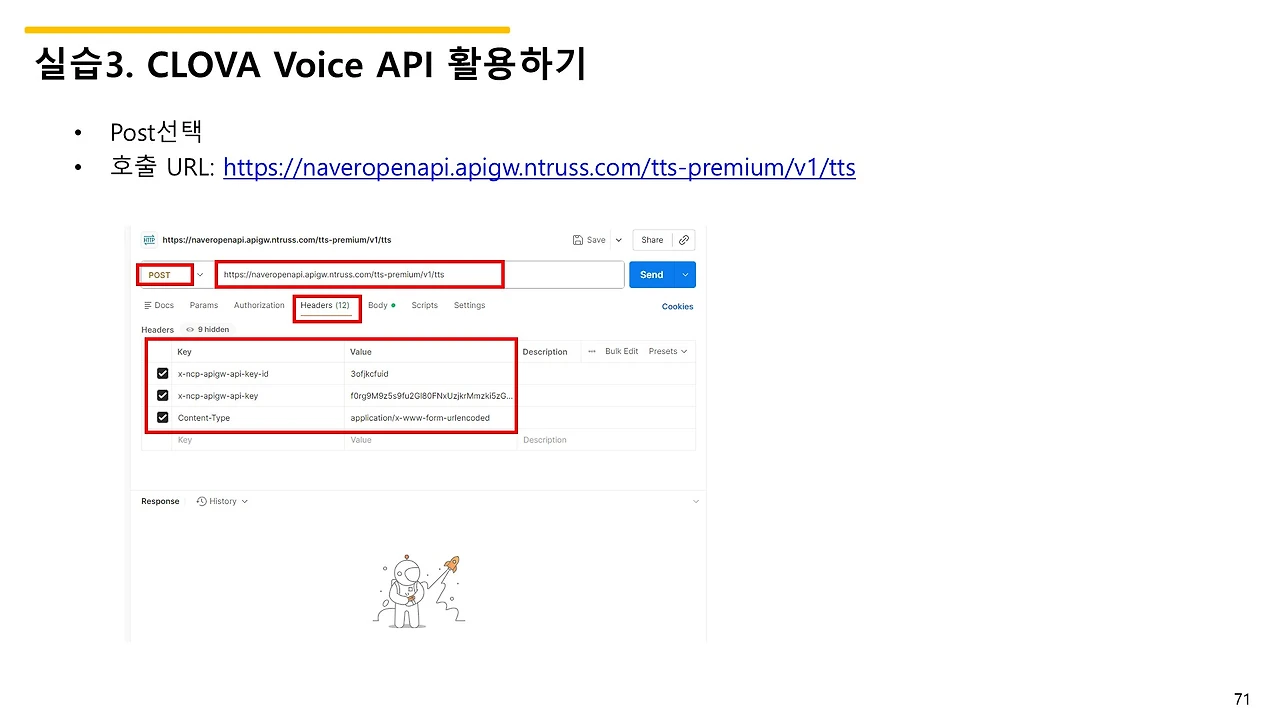Select the x-ncp-apigw-api-key key cell
This screenshot has width=1280, height=720.
[x=258, y=396]
